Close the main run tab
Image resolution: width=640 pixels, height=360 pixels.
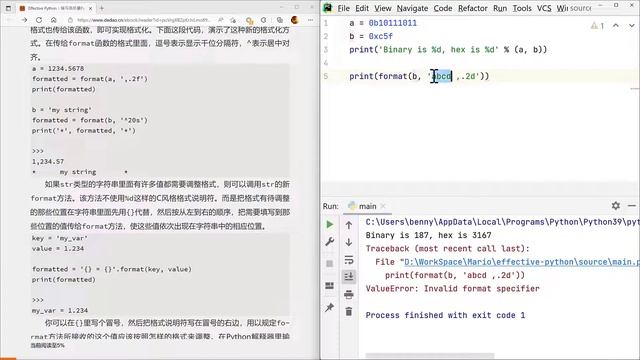click(x=383, y=207)
